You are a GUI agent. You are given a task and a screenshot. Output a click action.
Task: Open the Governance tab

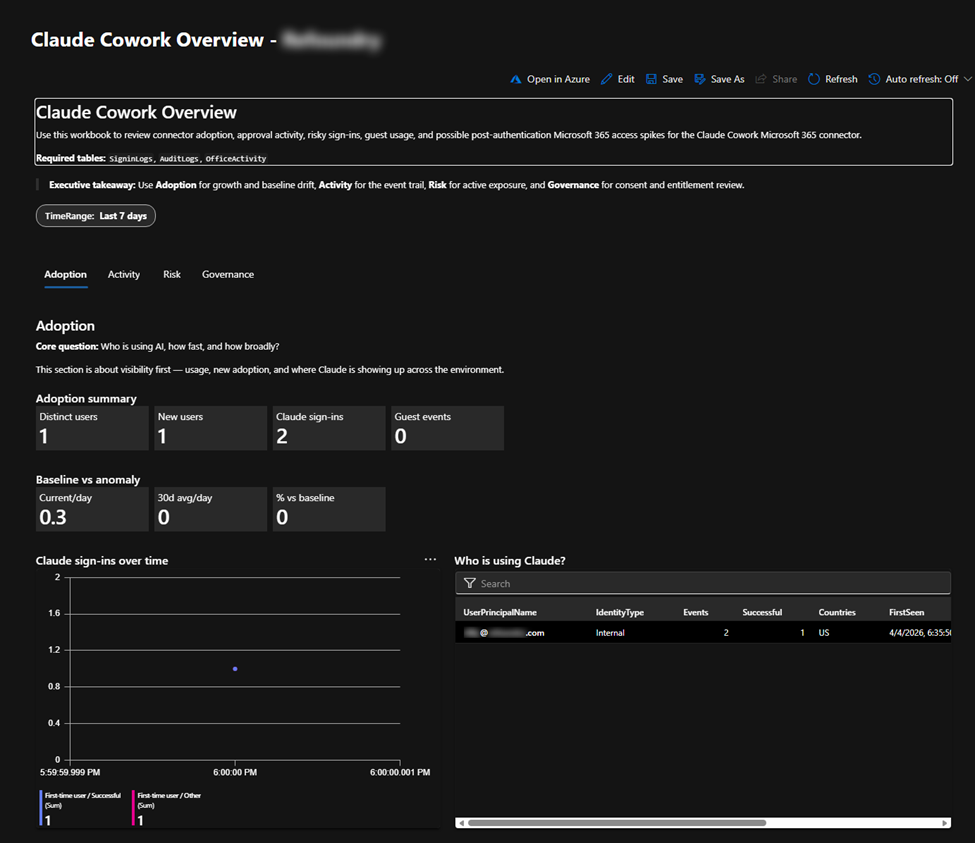(x=228, y=274)
